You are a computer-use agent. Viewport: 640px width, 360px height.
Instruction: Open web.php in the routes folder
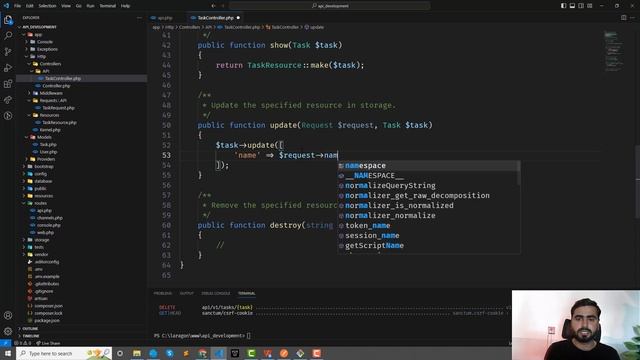(x=45, y=232)
